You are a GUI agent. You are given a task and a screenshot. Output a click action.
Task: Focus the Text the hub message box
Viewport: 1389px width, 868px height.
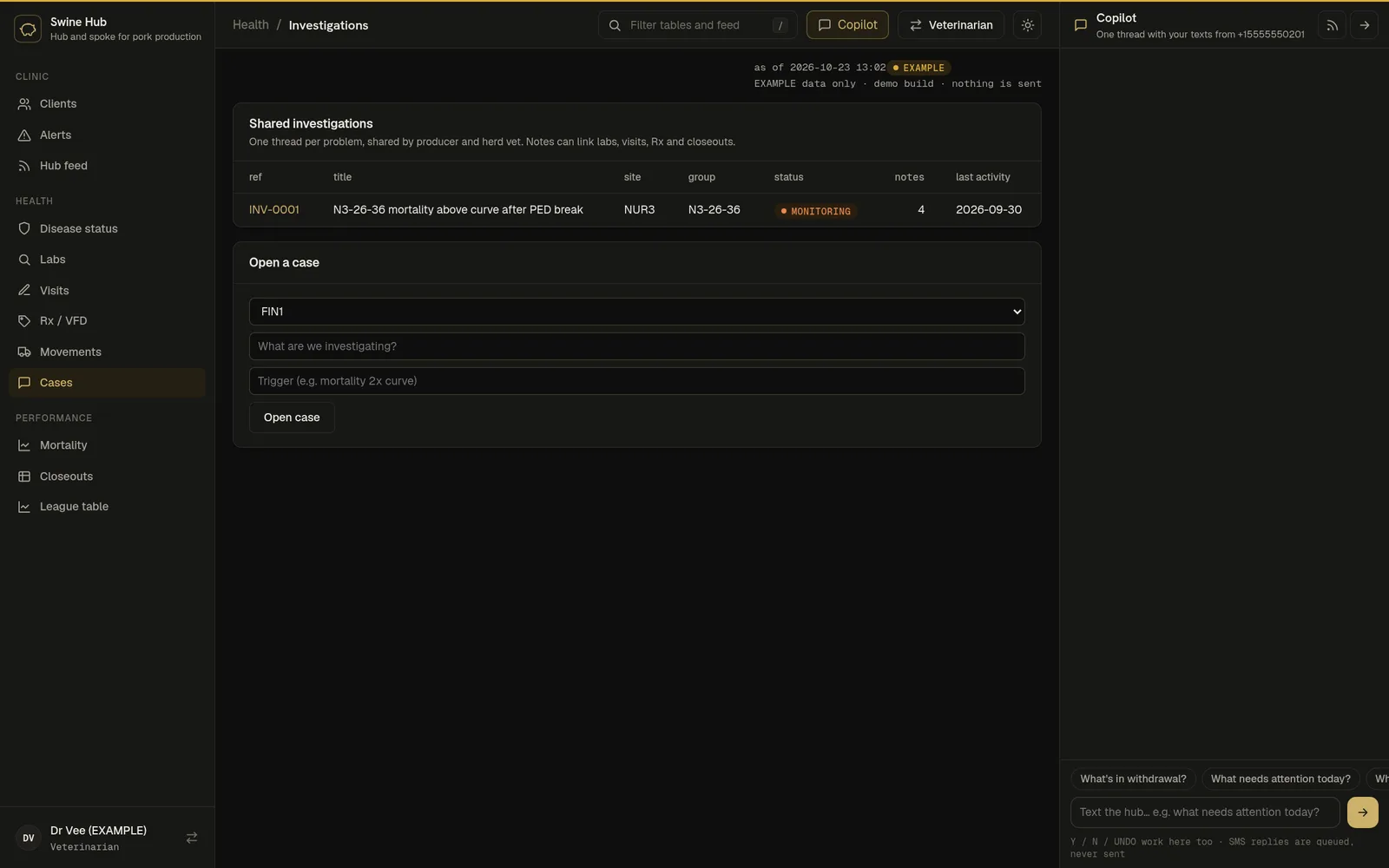click(x=1205, y=812)
